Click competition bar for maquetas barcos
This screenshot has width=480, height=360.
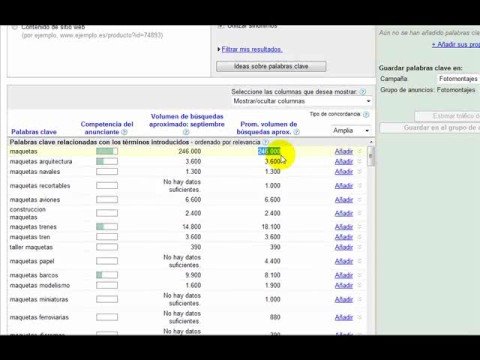[x=107, y=275]
